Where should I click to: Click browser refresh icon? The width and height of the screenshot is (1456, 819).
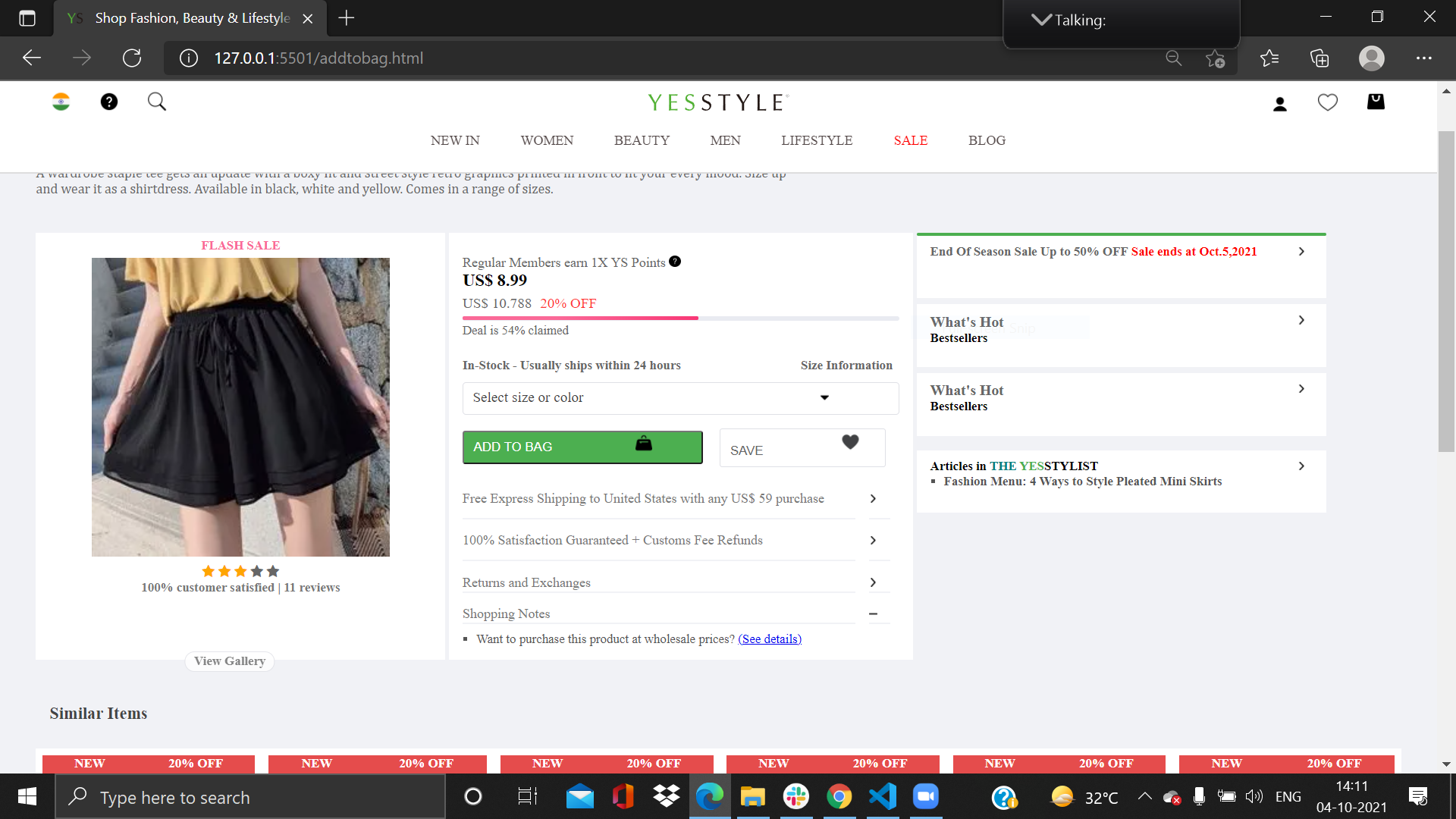132,58
